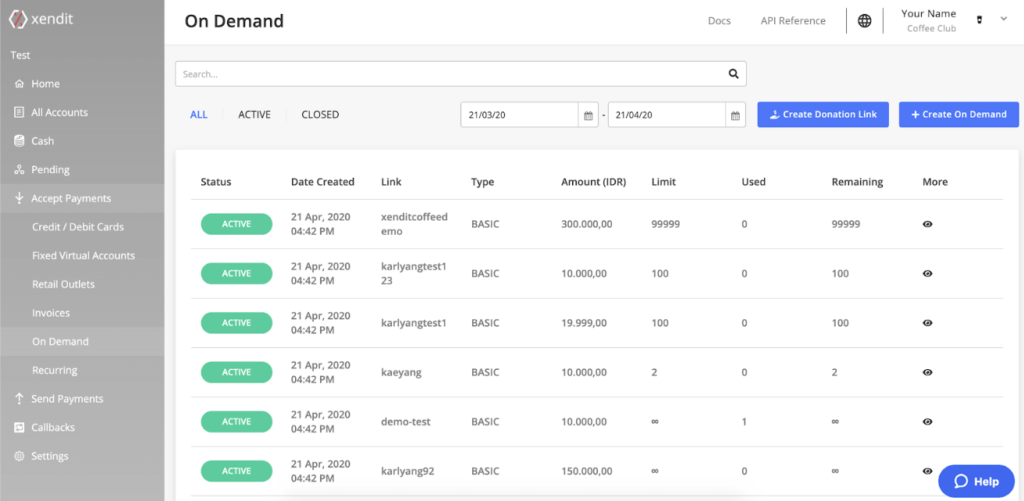Click the Test environment label in sidebar
Viewport: 1024px width, 501px height.
point(20,56)
